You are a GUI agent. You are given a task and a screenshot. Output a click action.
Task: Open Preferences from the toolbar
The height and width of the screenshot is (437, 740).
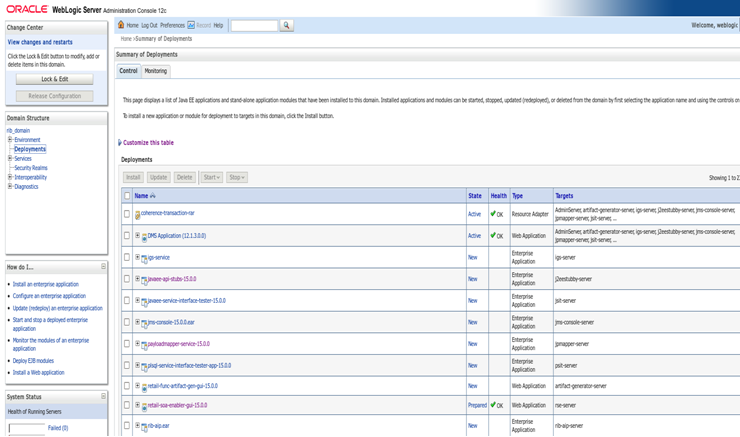point(172,25)
